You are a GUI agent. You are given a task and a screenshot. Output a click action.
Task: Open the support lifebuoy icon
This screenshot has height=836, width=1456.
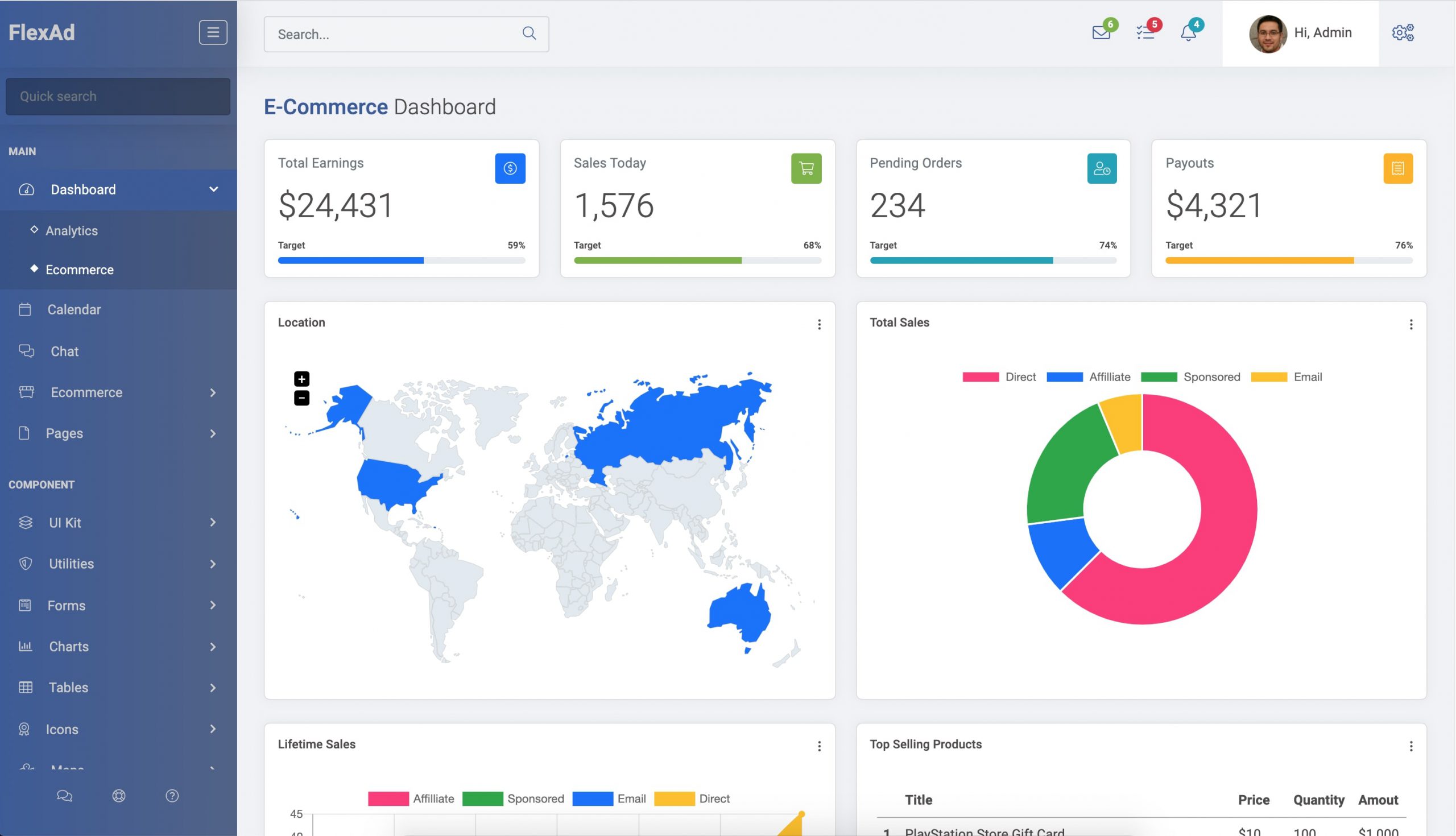(119, 796)
